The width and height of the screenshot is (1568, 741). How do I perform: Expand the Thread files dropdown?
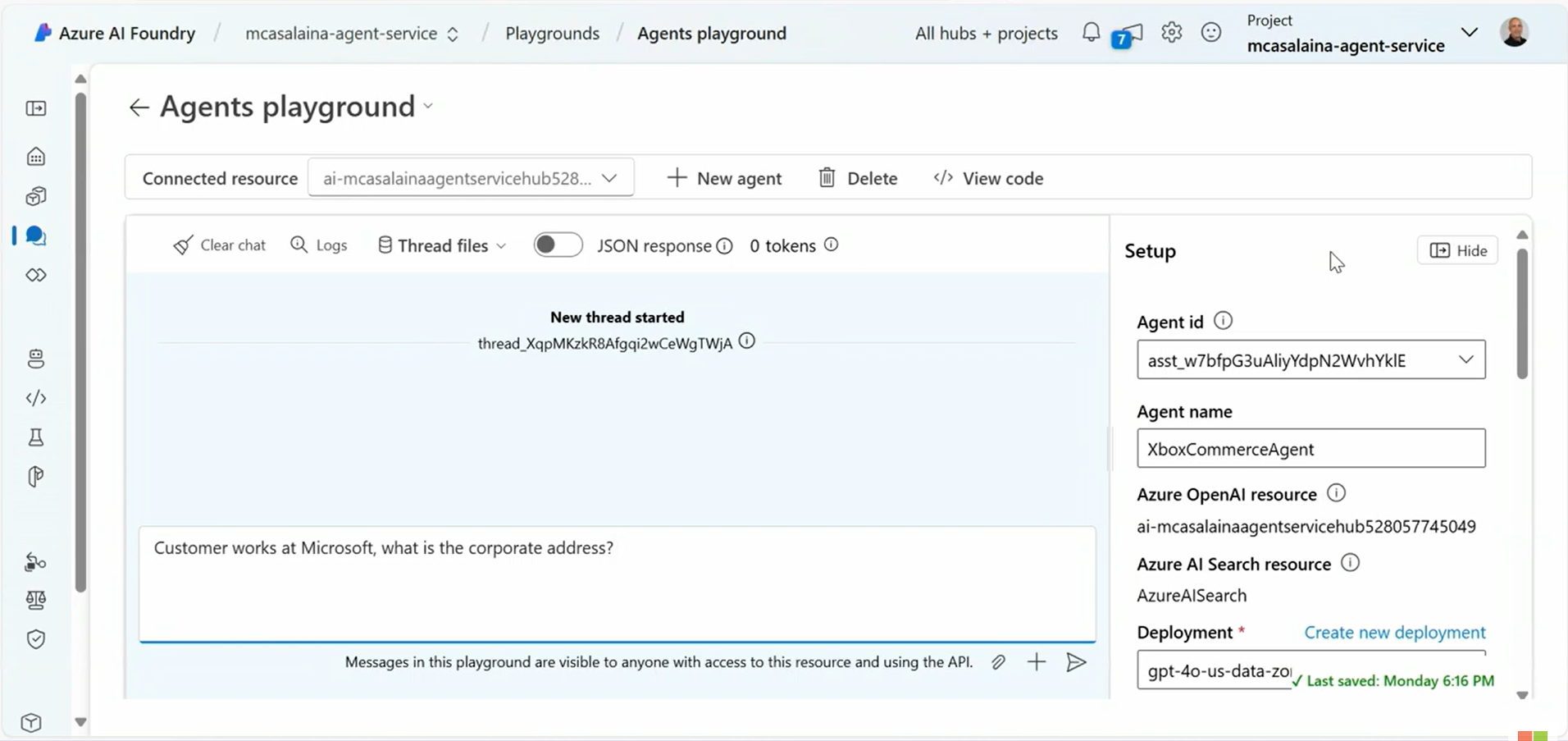click(442, 245)
